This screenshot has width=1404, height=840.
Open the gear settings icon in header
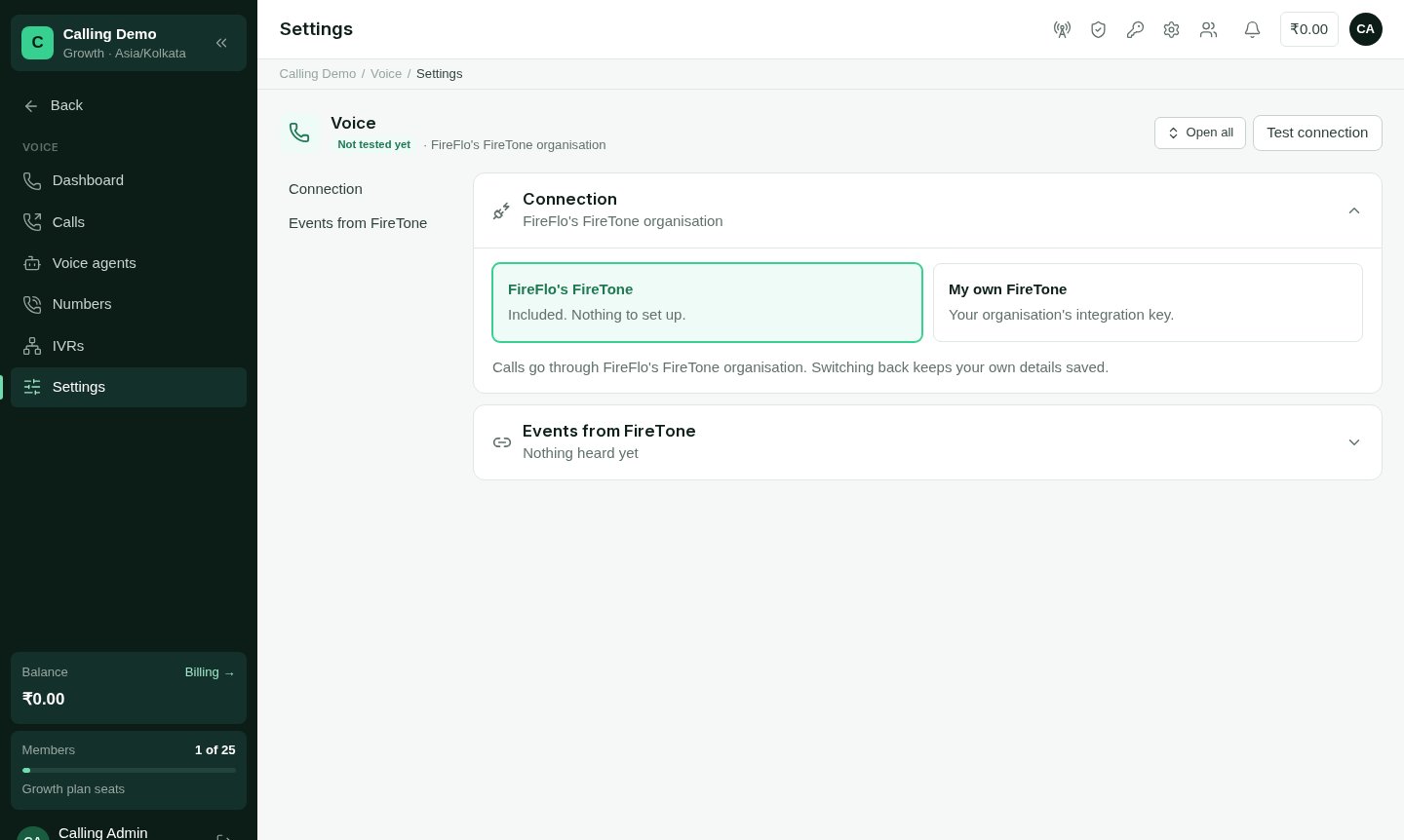point(1171,29)
